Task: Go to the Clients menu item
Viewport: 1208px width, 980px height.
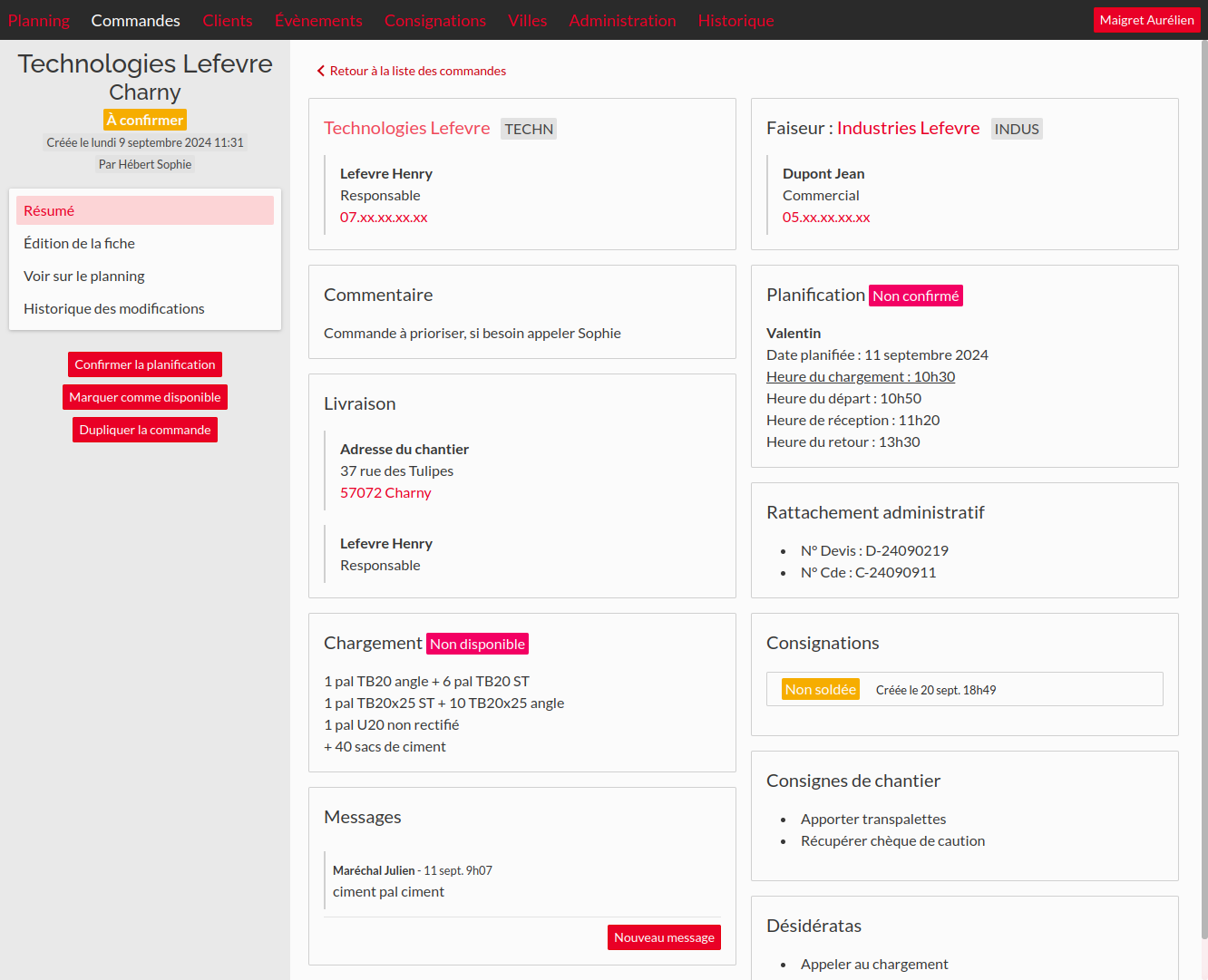Action: click(228, 20)
